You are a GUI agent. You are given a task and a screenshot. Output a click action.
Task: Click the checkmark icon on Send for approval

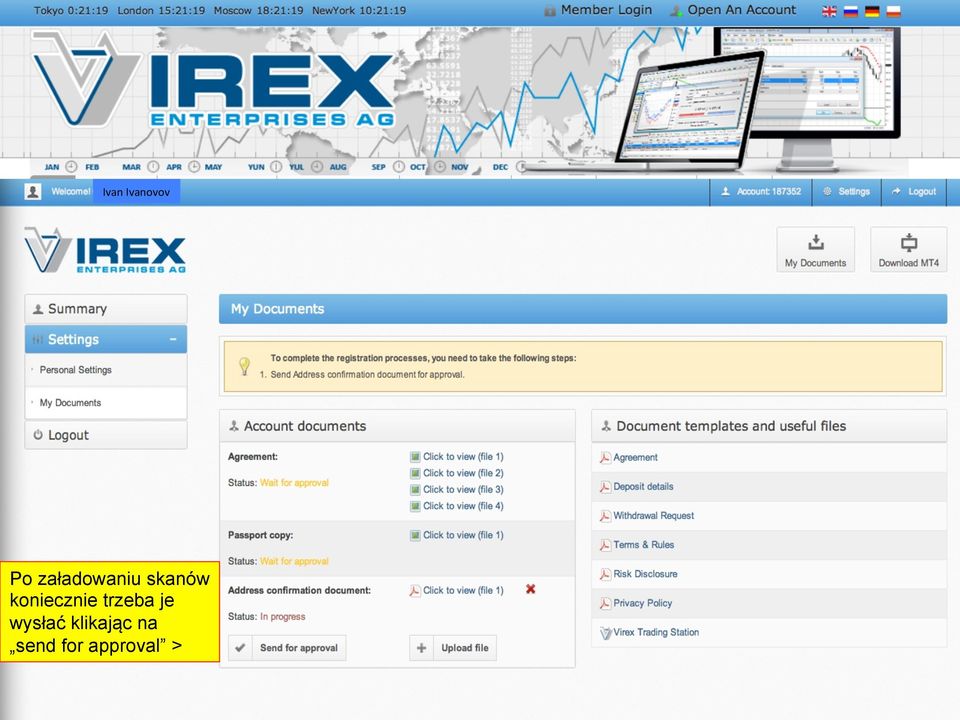pos(241,648)
